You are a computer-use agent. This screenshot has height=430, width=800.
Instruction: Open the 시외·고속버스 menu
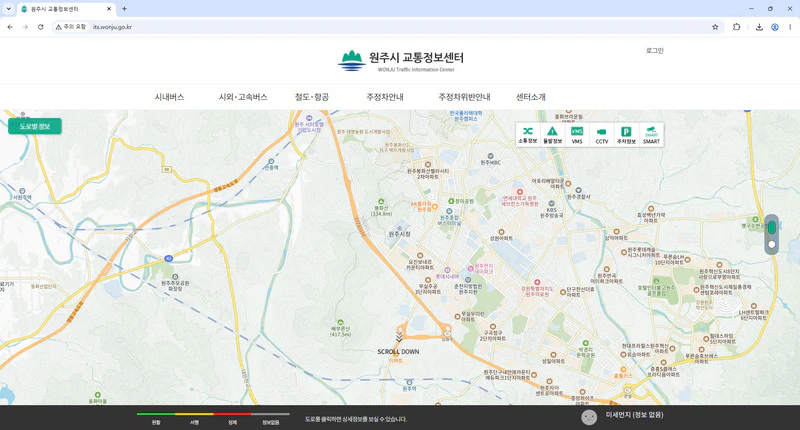pos(243,97)
